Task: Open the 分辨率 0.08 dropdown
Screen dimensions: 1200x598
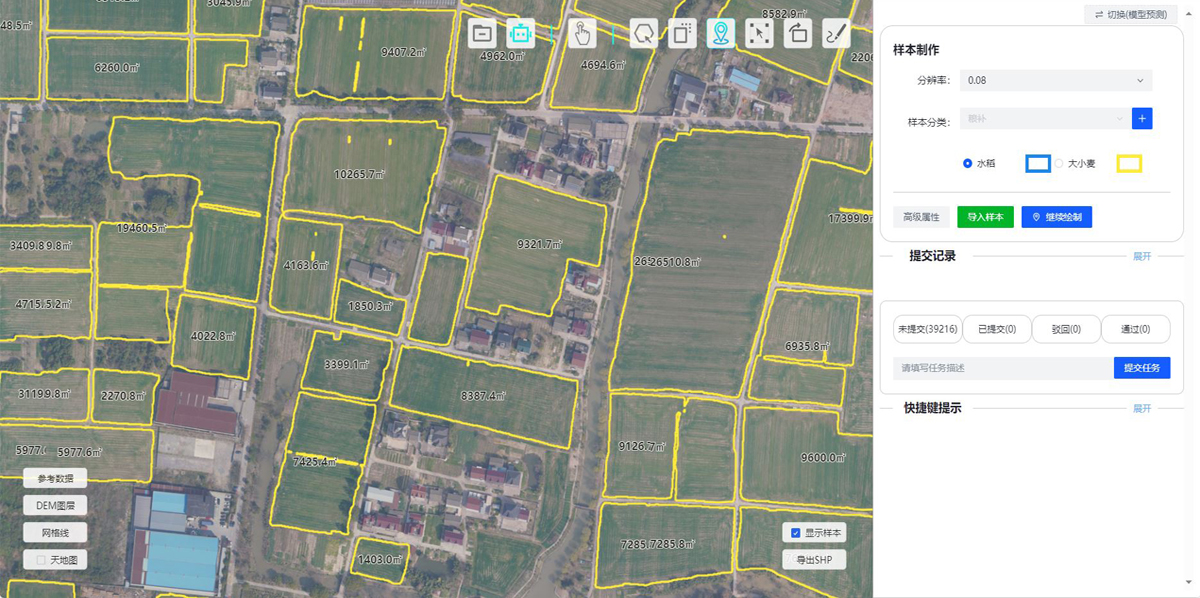Action: pos(1055,80)
